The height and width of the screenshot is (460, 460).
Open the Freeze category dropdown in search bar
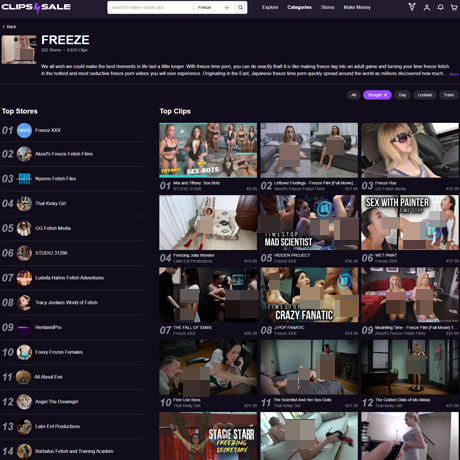[213, 7]
